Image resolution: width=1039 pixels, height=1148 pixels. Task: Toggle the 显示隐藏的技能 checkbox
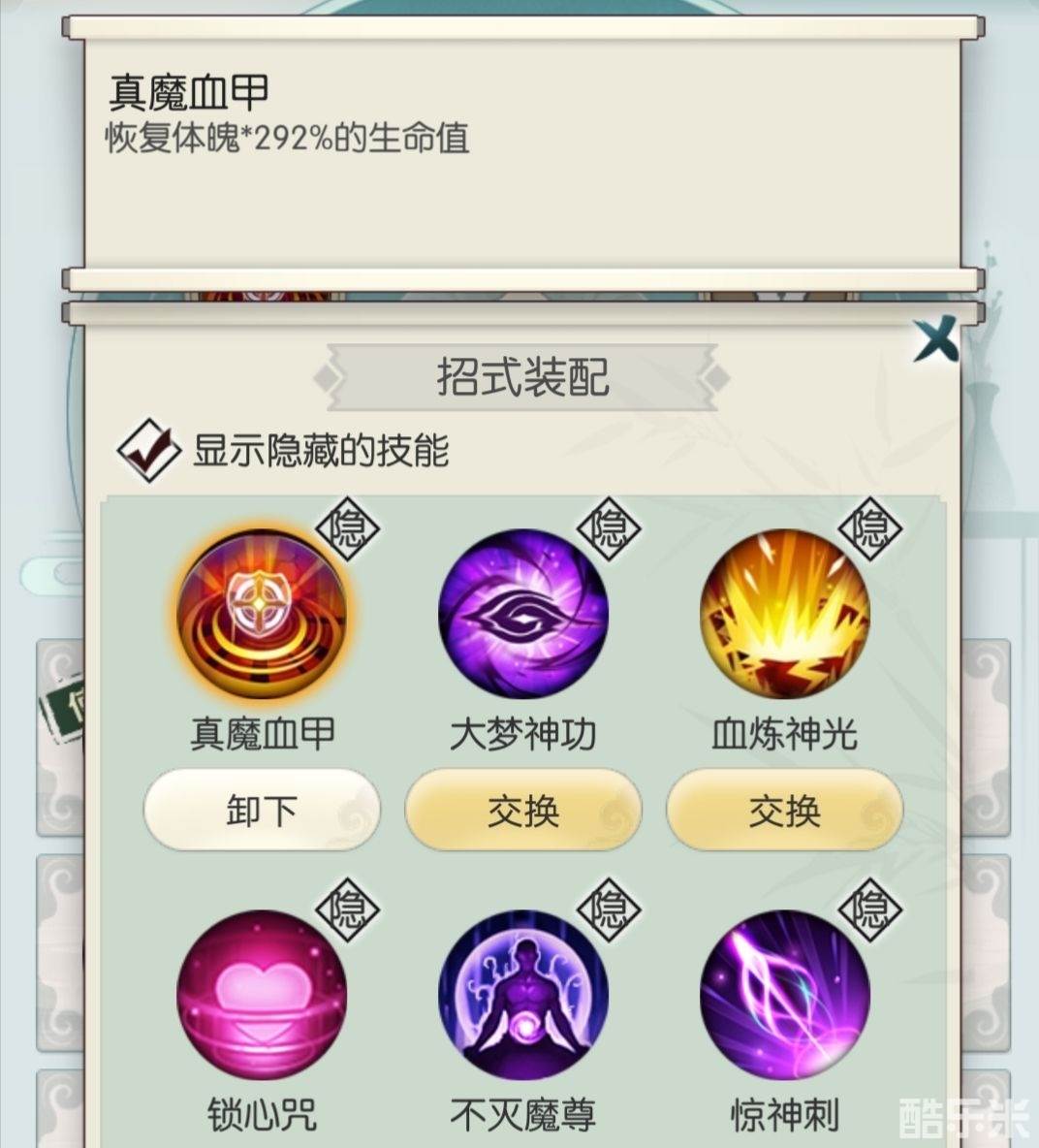[x=148, y=450]
